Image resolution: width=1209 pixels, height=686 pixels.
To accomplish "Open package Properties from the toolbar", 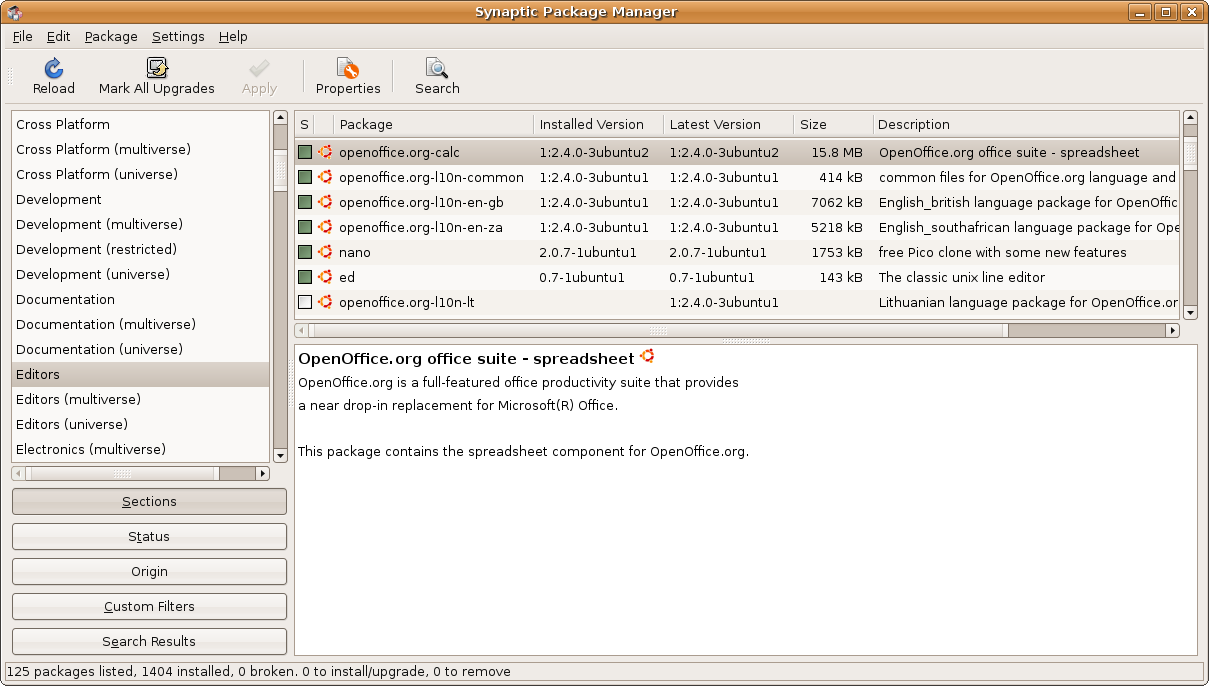I will (x=348, y=68).
